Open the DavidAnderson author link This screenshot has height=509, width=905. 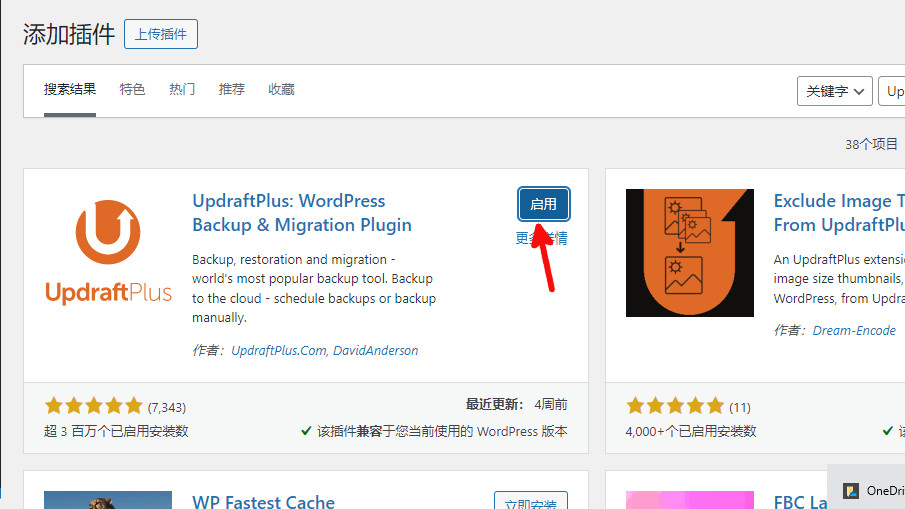[376, 351]
